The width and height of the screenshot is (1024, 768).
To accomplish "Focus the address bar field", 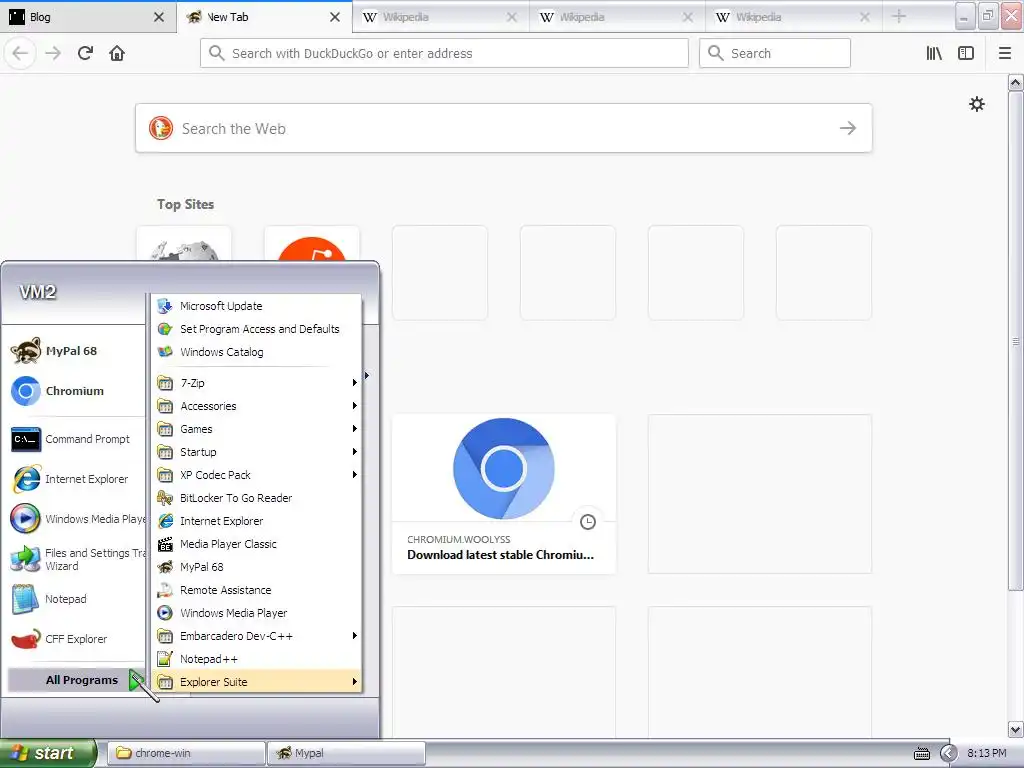I will click(x=444, y=53).
